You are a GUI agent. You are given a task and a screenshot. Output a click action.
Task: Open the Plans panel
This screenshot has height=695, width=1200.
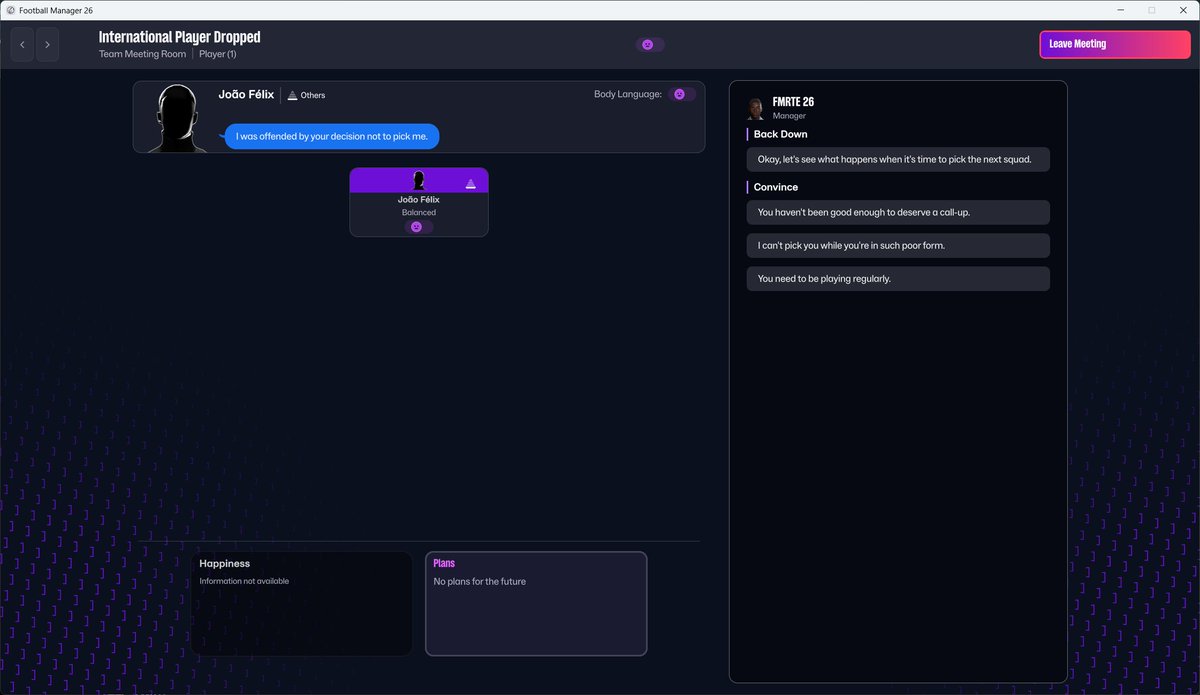[536, 604]
